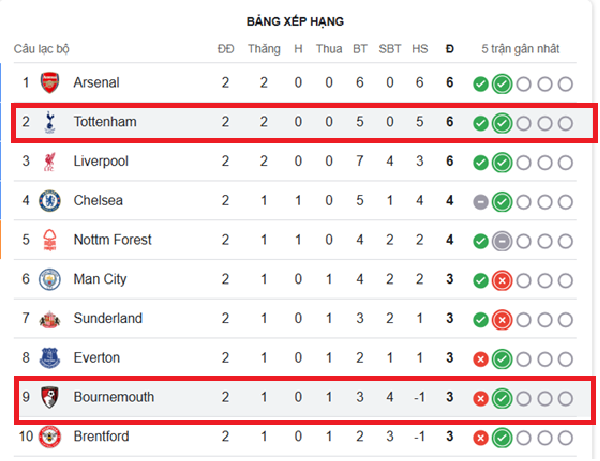Click the Arsenal club crest

(x=50, y=83)
